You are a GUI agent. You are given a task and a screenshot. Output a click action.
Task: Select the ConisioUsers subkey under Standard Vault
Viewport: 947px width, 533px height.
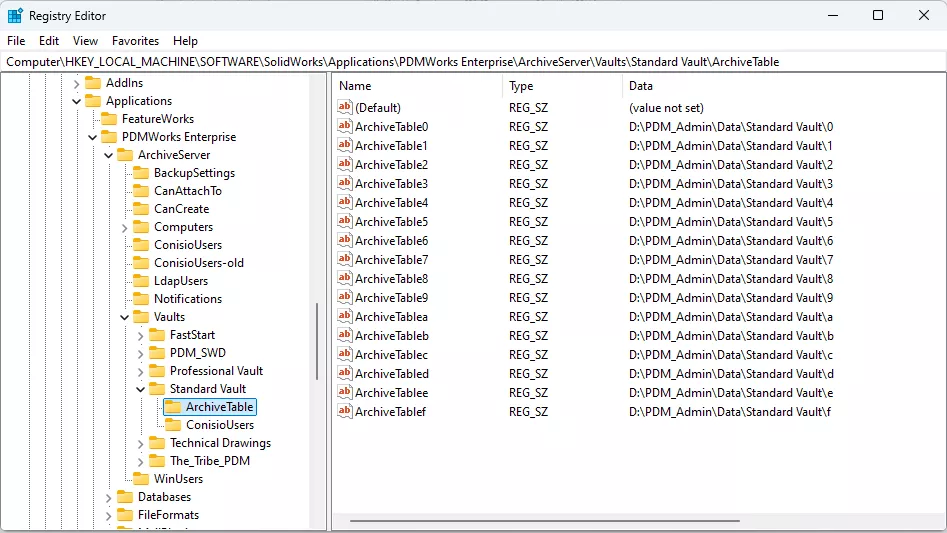pyautogui.click(x=219, y=425)
